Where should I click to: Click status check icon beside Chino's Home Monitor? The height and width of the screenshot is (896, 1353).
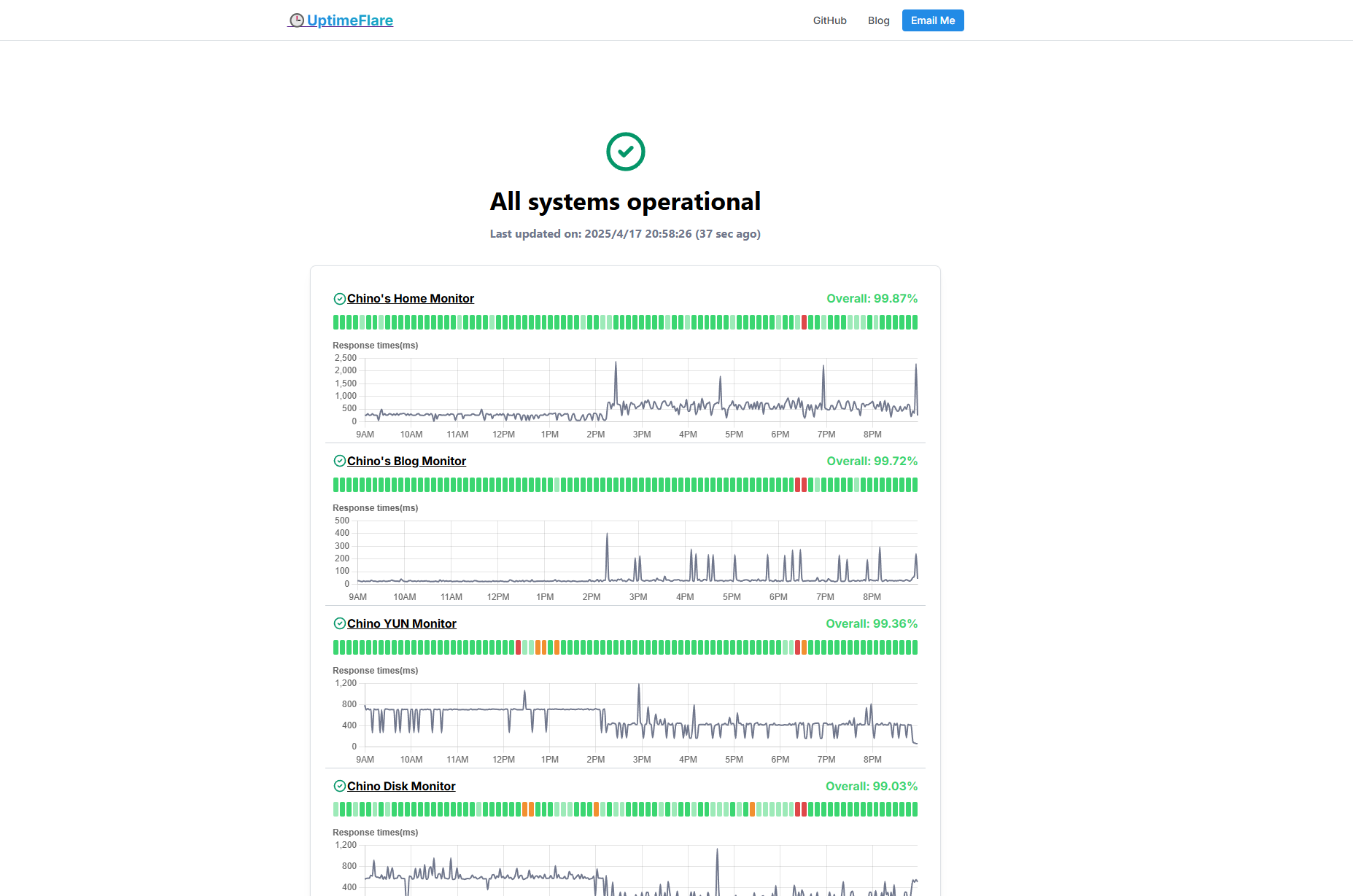pos(339,299)
